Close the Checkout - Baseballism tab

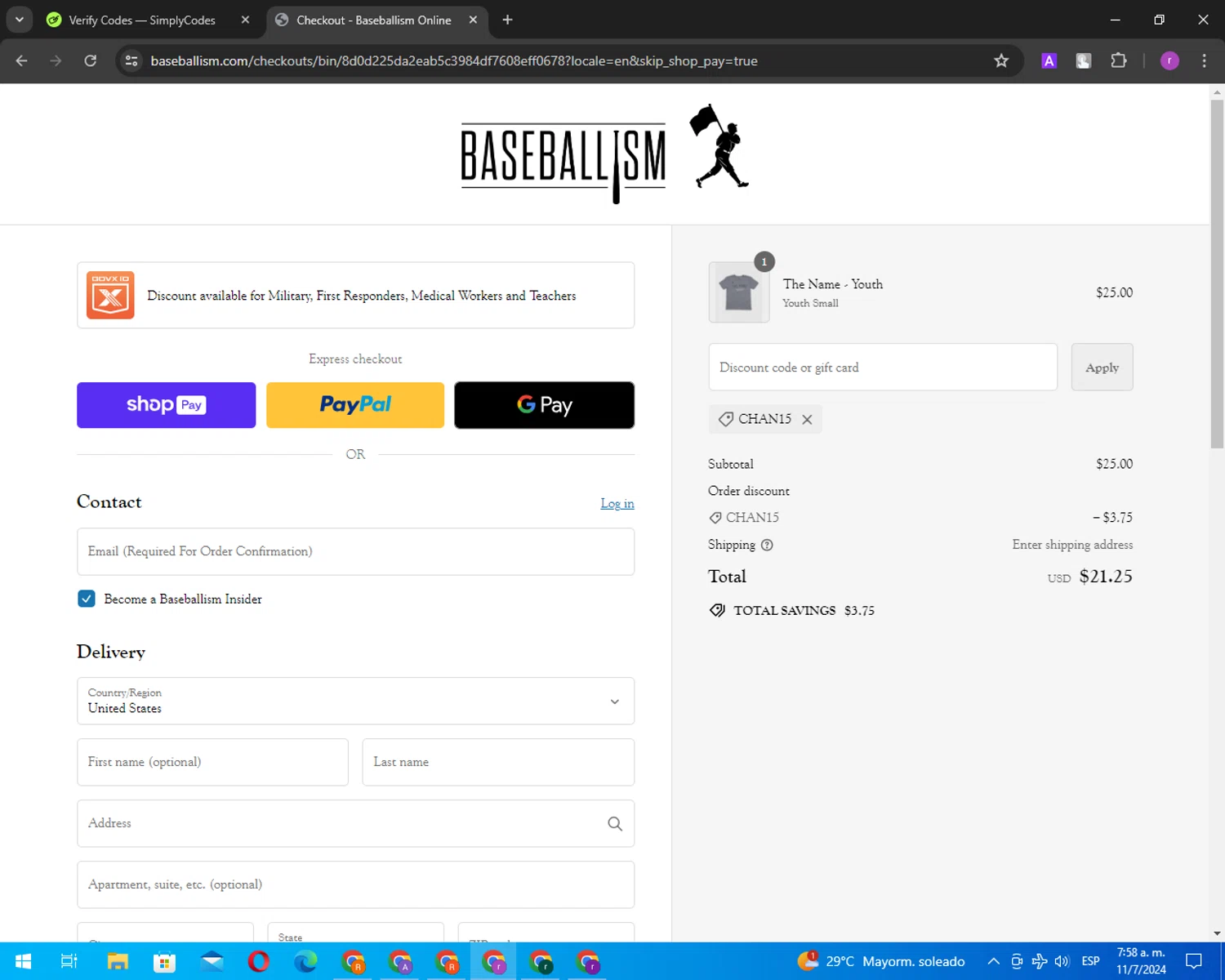(473, 20)
